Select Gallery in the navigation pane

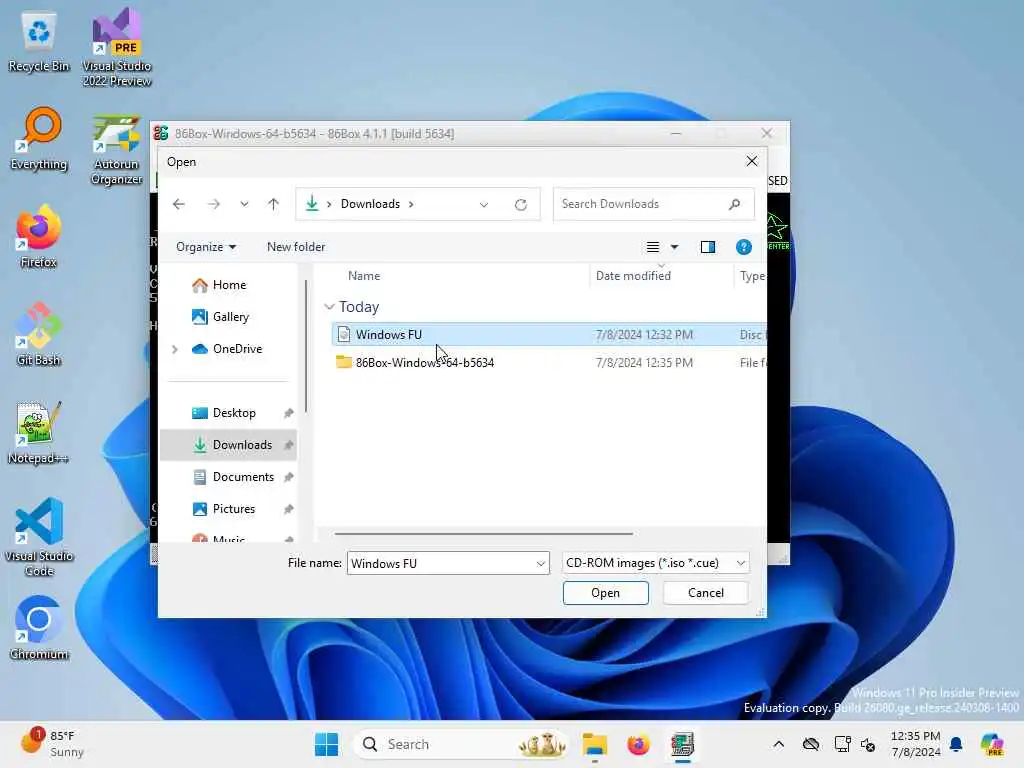(229, 317)
